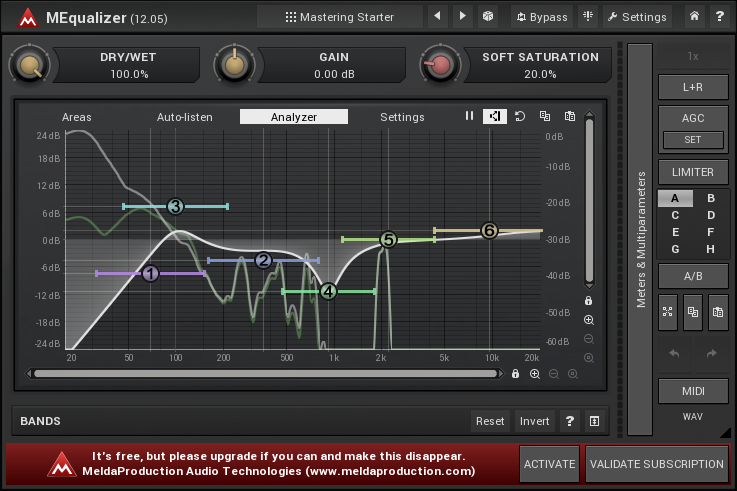Select preset slot G
The image size is (737, 491).
[675, 249]
